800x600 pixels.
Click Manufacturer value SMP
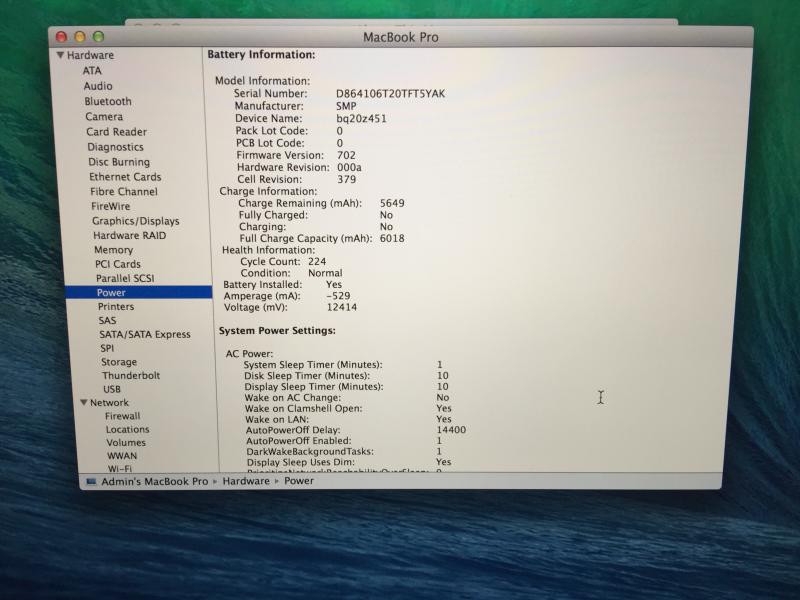coord(346,106)
